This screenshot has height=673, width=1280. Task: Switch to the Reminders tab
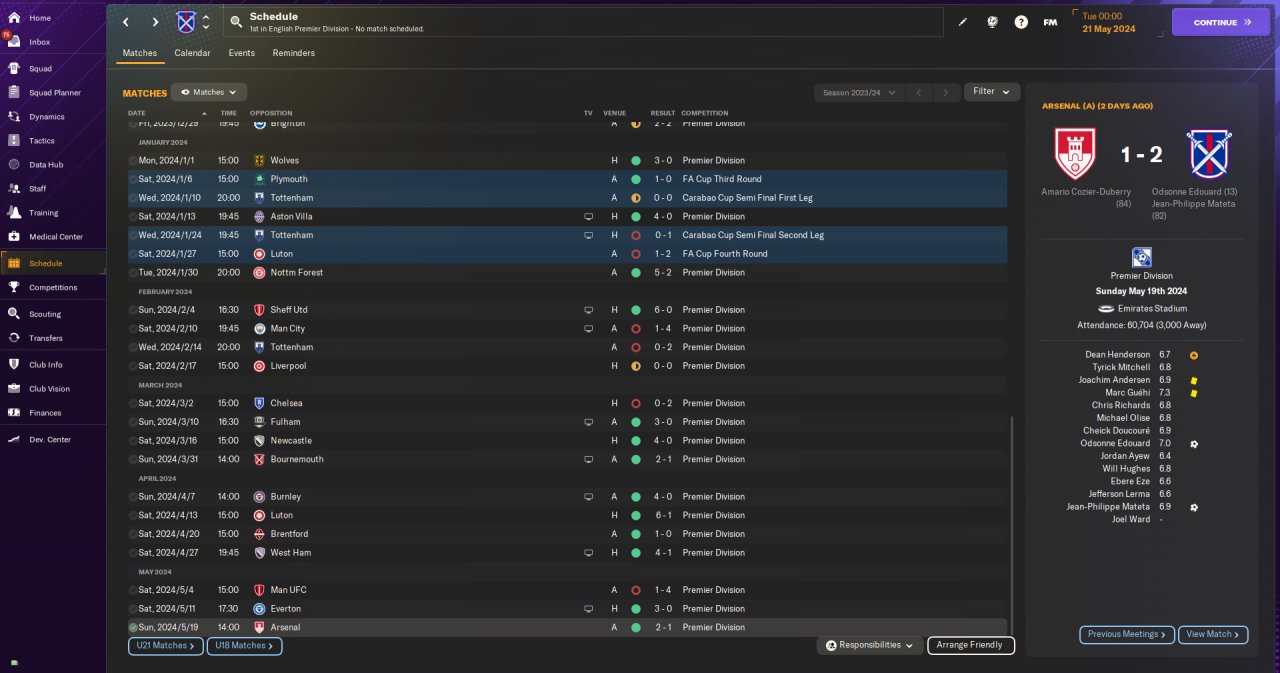coord(294,53)
